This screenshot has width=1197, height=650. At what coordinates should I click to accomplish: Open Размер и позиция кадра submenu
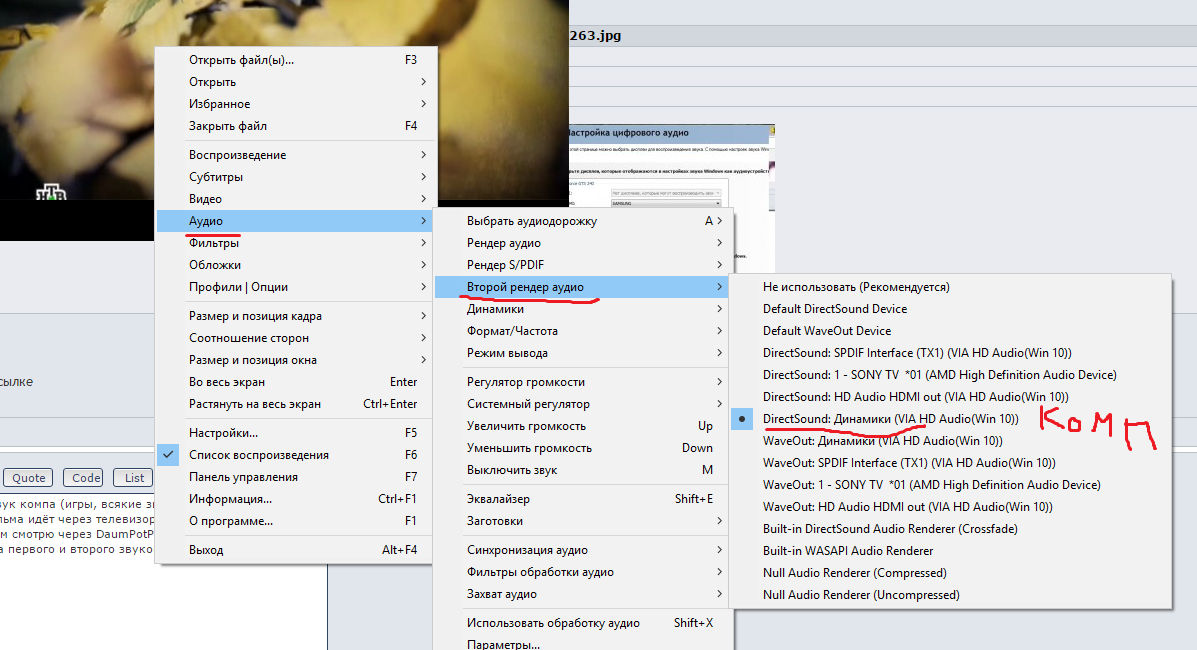(295, 316)
